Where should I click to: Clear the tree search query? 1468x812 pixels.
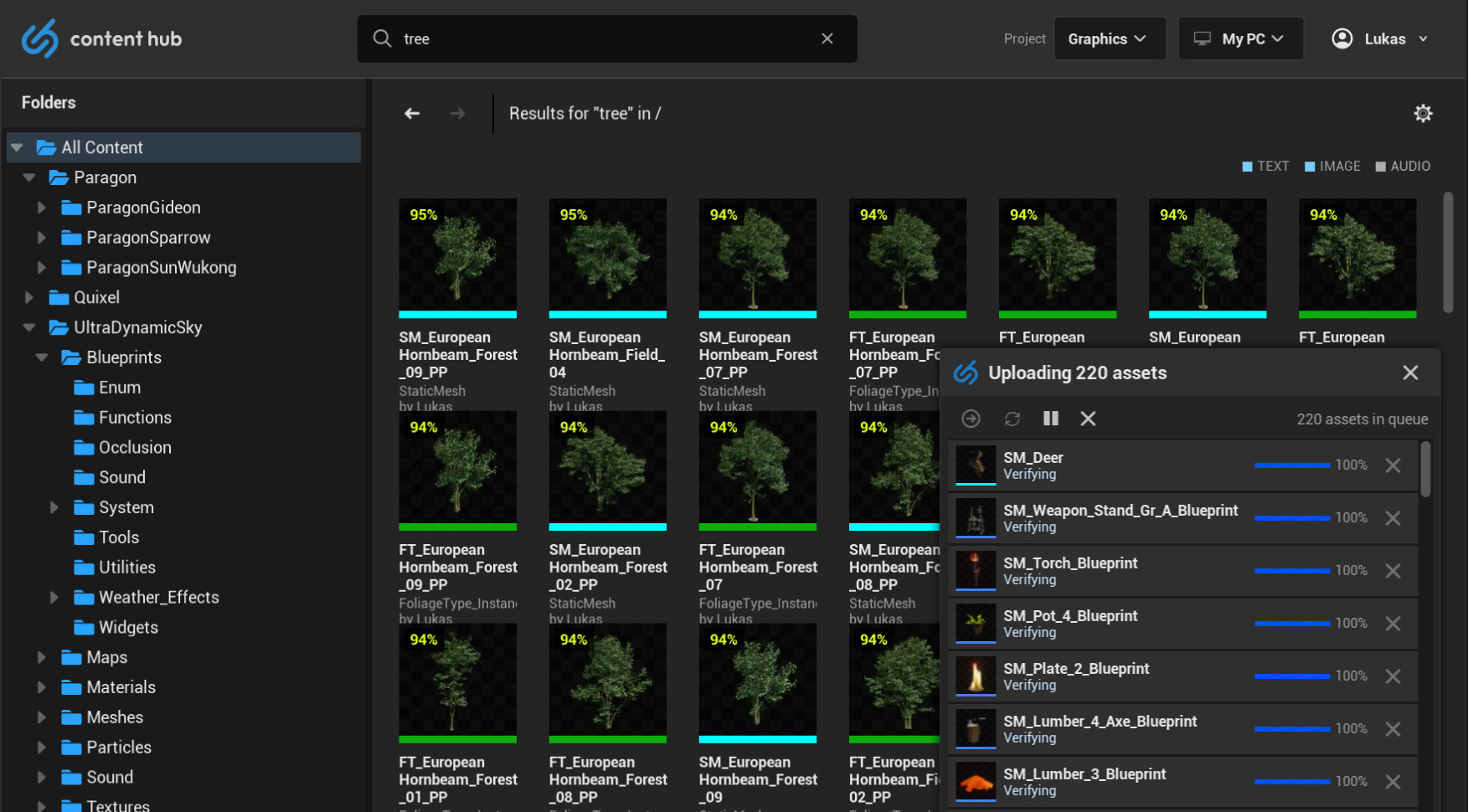[x=827, y=39]
